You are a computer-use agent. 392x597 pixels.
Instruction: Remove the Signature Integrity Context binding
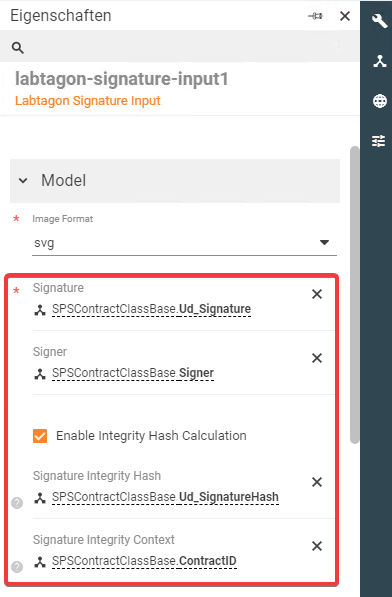[317, 546]
